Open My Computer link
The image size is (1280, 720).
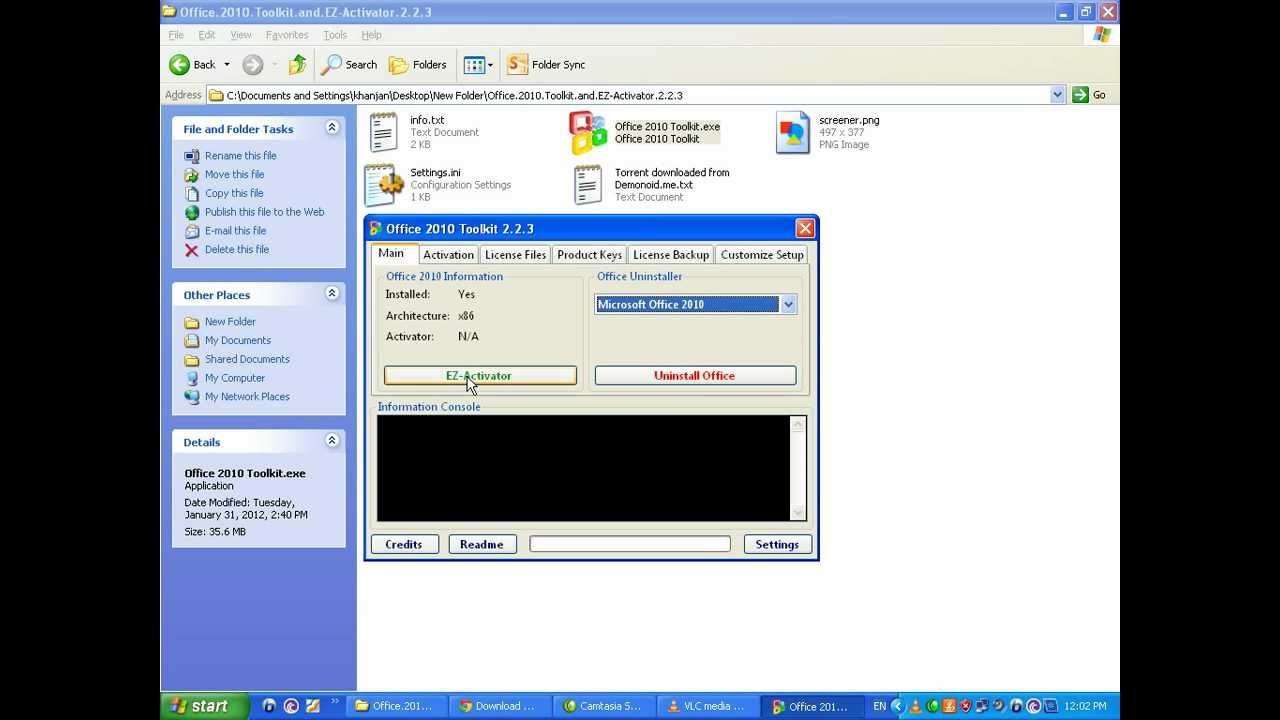coord(235,378)
